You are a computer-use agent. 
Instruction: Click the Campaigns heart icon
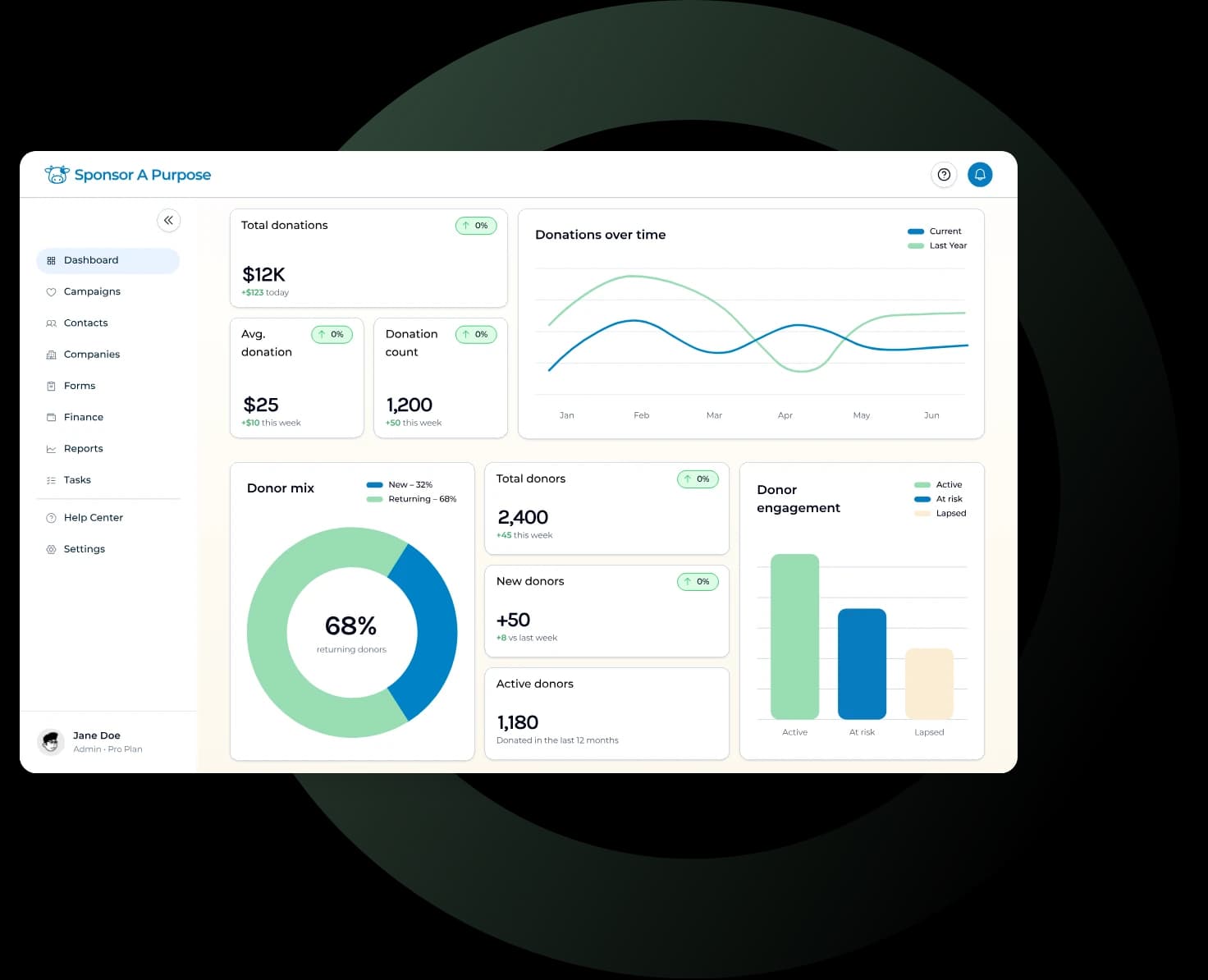point(51,291)
